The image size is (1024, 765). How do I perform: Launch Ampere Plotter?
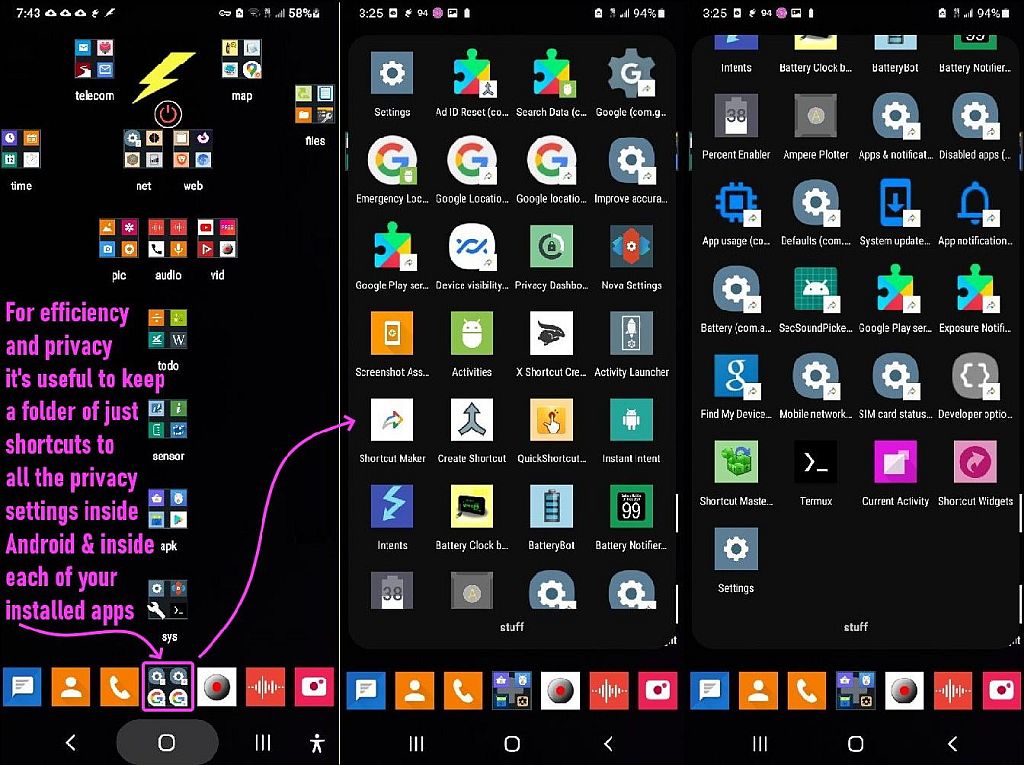[816, 116]
